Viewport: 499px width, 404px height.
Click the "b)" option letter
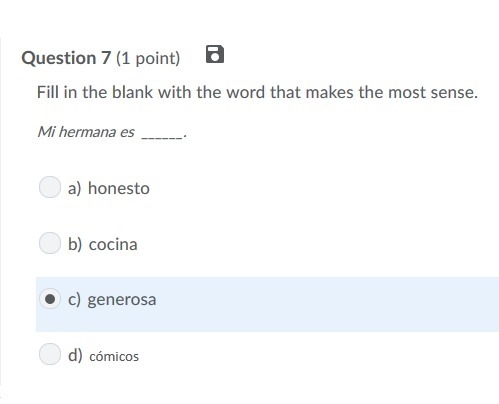click(x=75, y=244)
